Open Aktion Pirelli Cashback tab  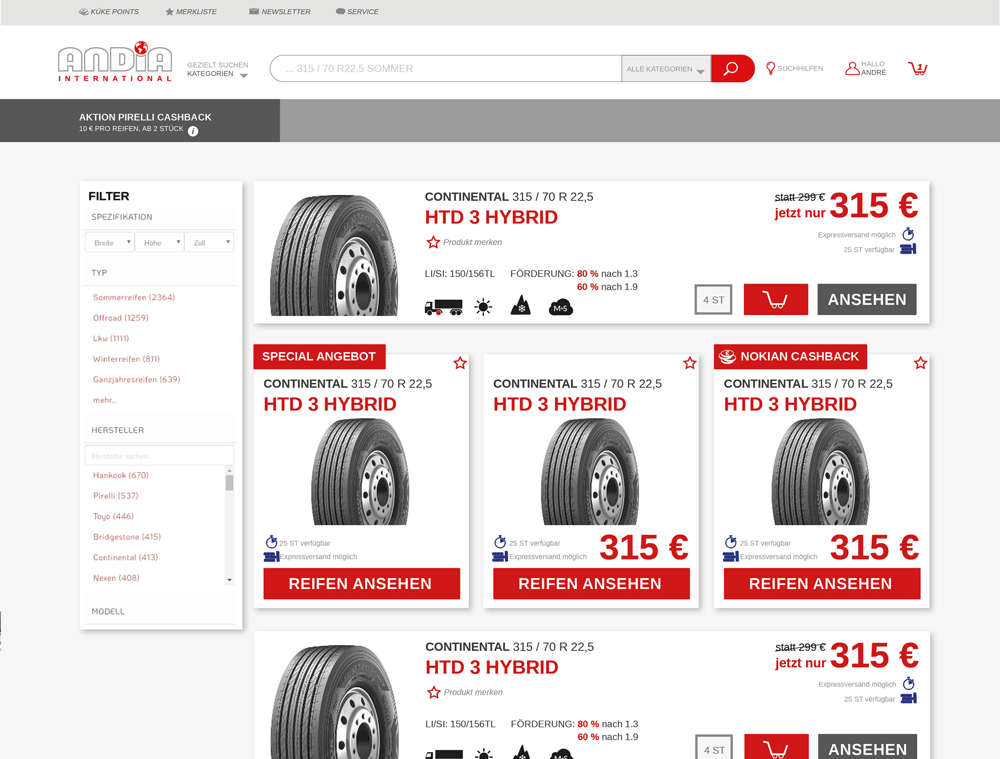click(x=140, y=121)
